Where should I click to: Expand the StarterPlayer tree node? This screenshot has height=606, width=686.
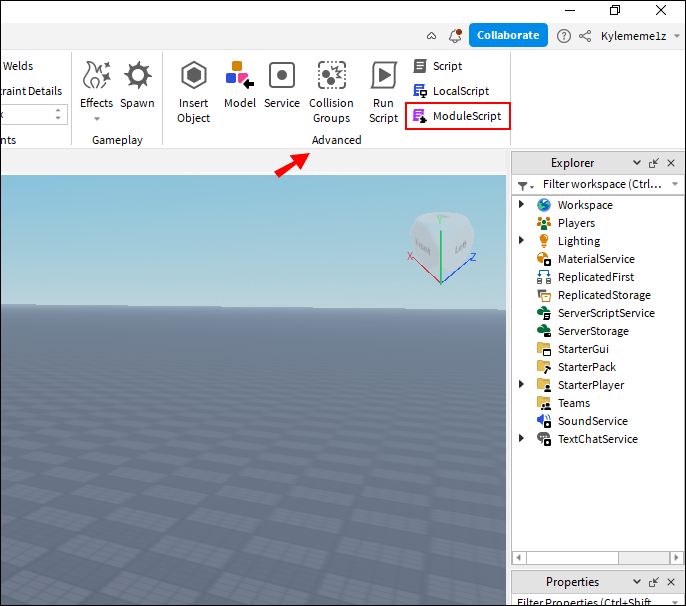pyautogui.click(x=521, y=384)
